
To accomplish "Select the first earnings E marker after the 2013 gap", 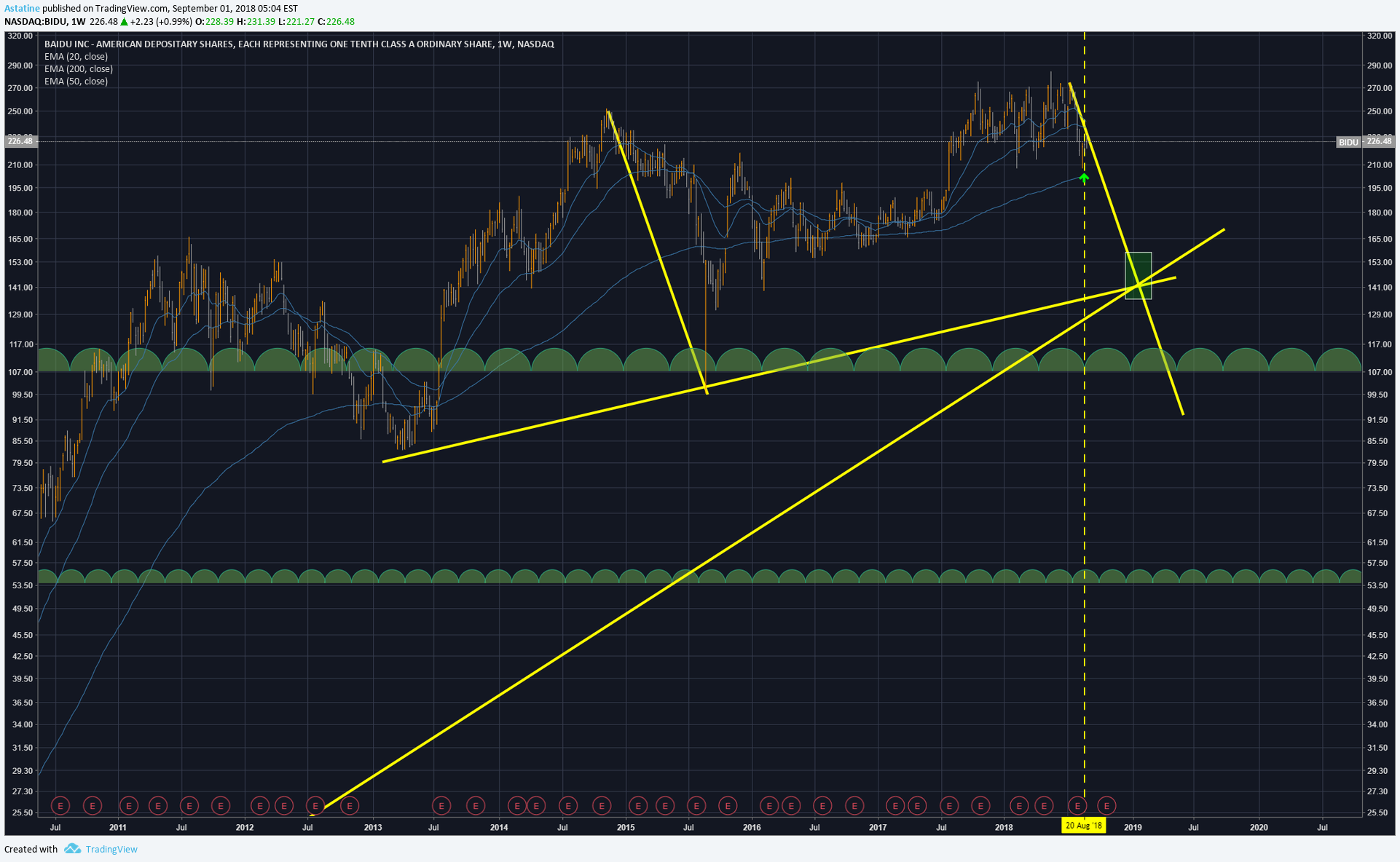I will point(441,805).
